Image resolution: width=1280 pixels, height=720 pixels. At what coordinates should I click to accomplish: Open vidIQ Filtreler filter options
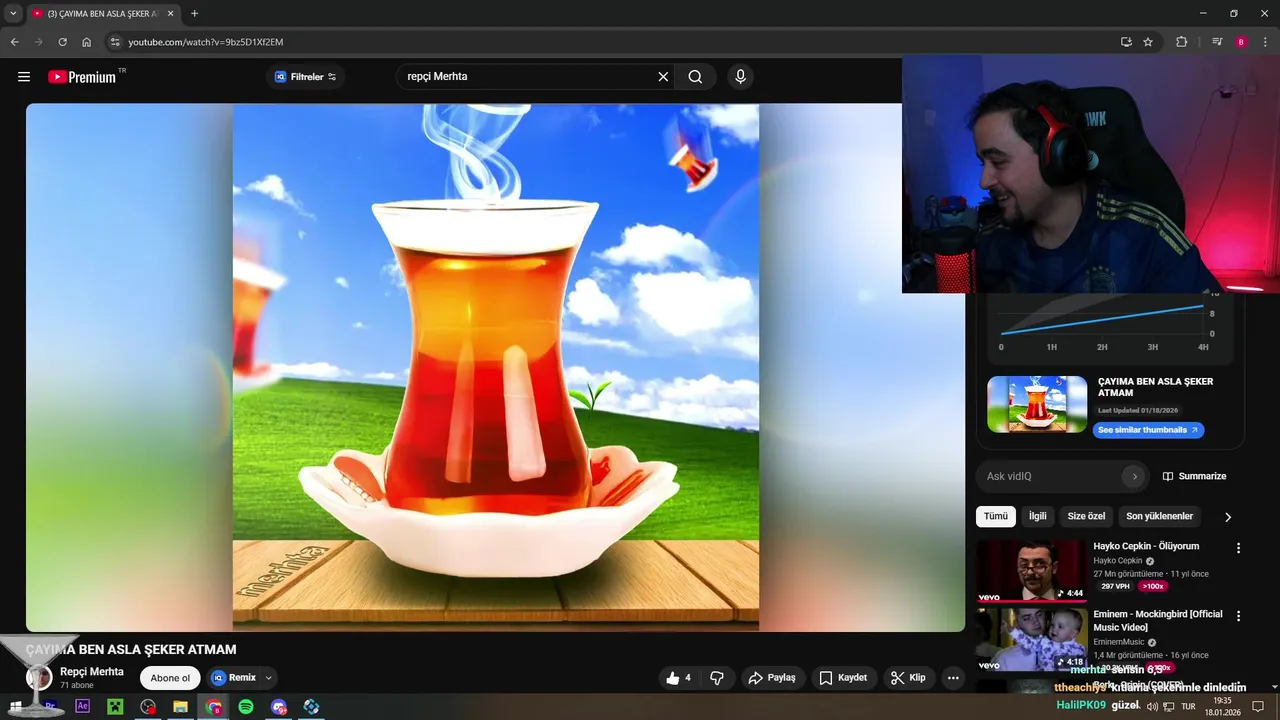[x=306, y=77]
